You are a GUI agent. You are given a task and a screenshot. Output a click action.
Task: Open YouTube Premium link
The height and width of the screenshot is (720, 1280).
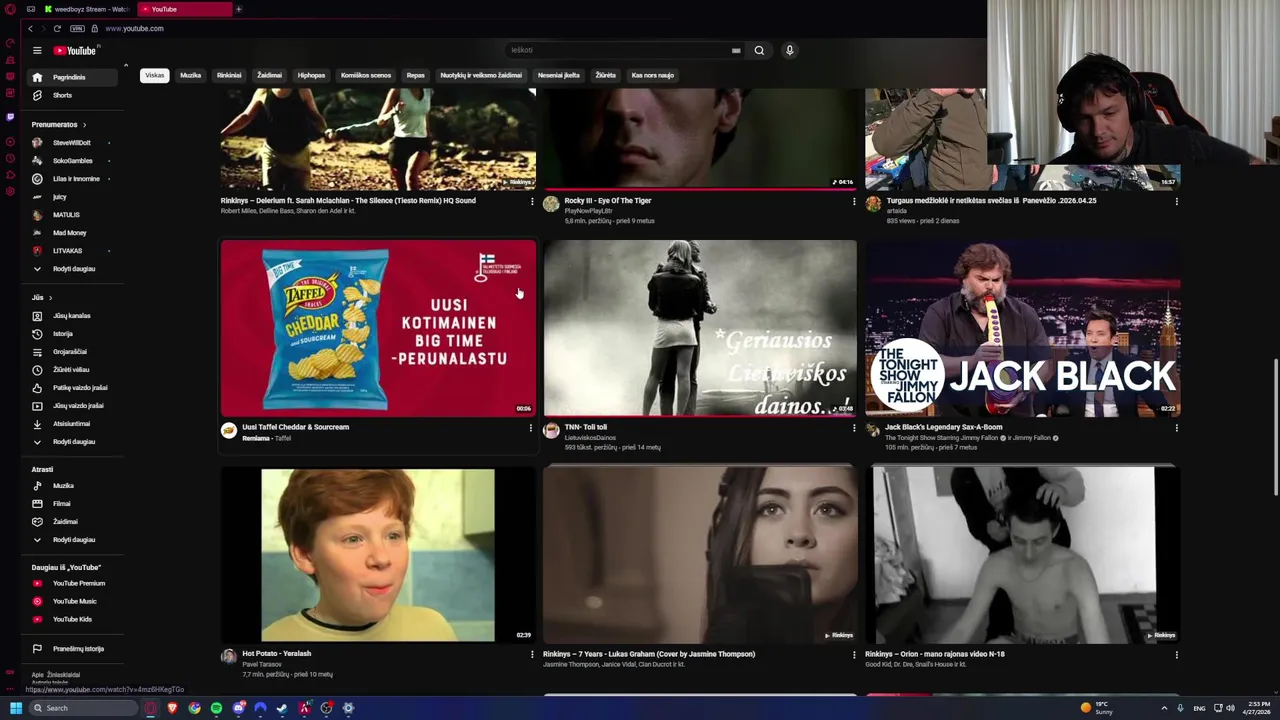(x=72, y=583)
